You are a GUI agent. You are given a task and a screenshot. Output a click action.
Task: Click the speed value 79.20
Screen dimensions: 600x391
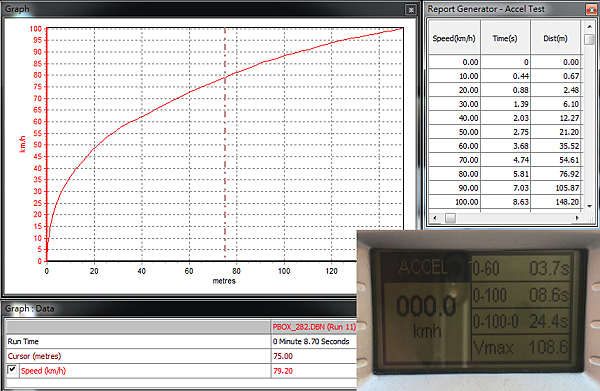click(x=283, y=370)
